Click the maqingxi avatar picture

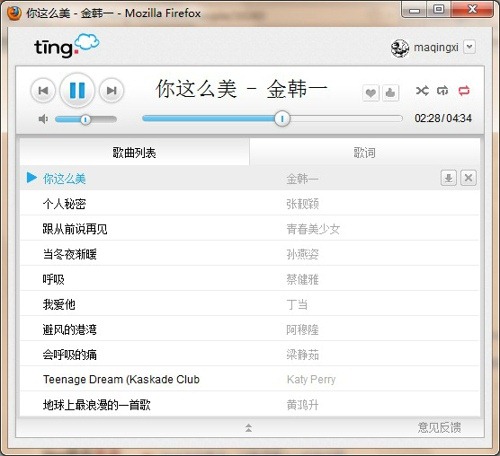[400, 48]
